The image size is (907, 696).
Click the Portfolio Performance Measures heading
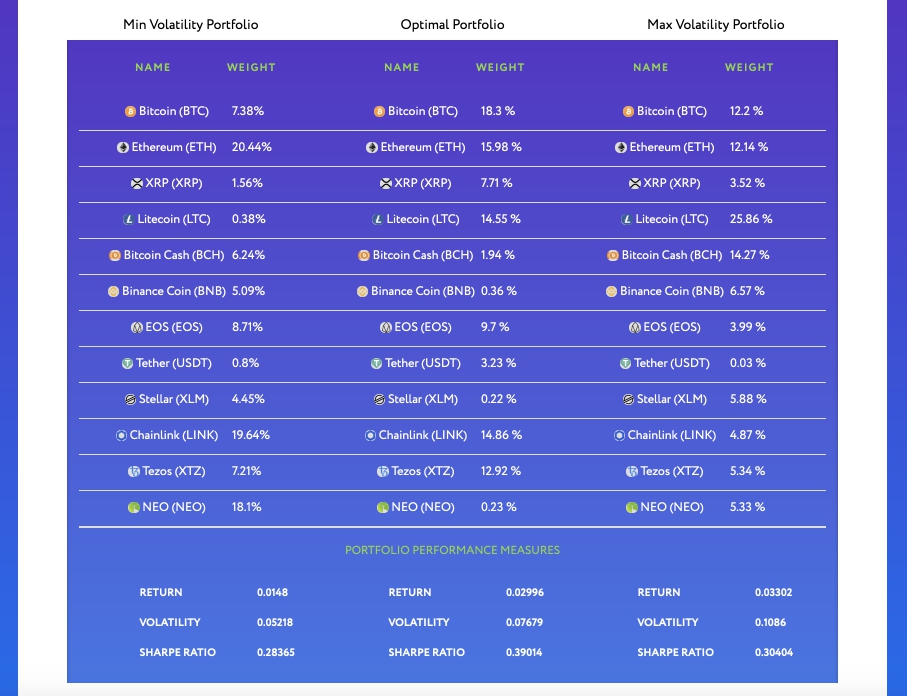(x=452, y=550)
